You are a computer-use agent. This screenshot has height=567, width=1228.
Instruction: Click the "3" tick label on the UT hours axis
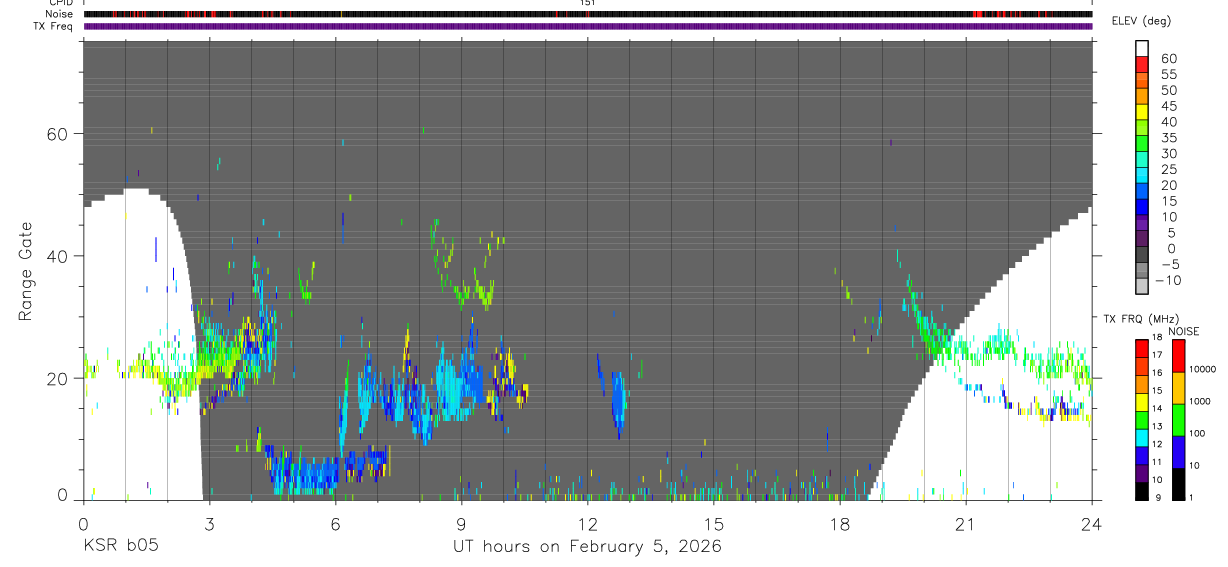pyautogui.click(x=209, y=524)
